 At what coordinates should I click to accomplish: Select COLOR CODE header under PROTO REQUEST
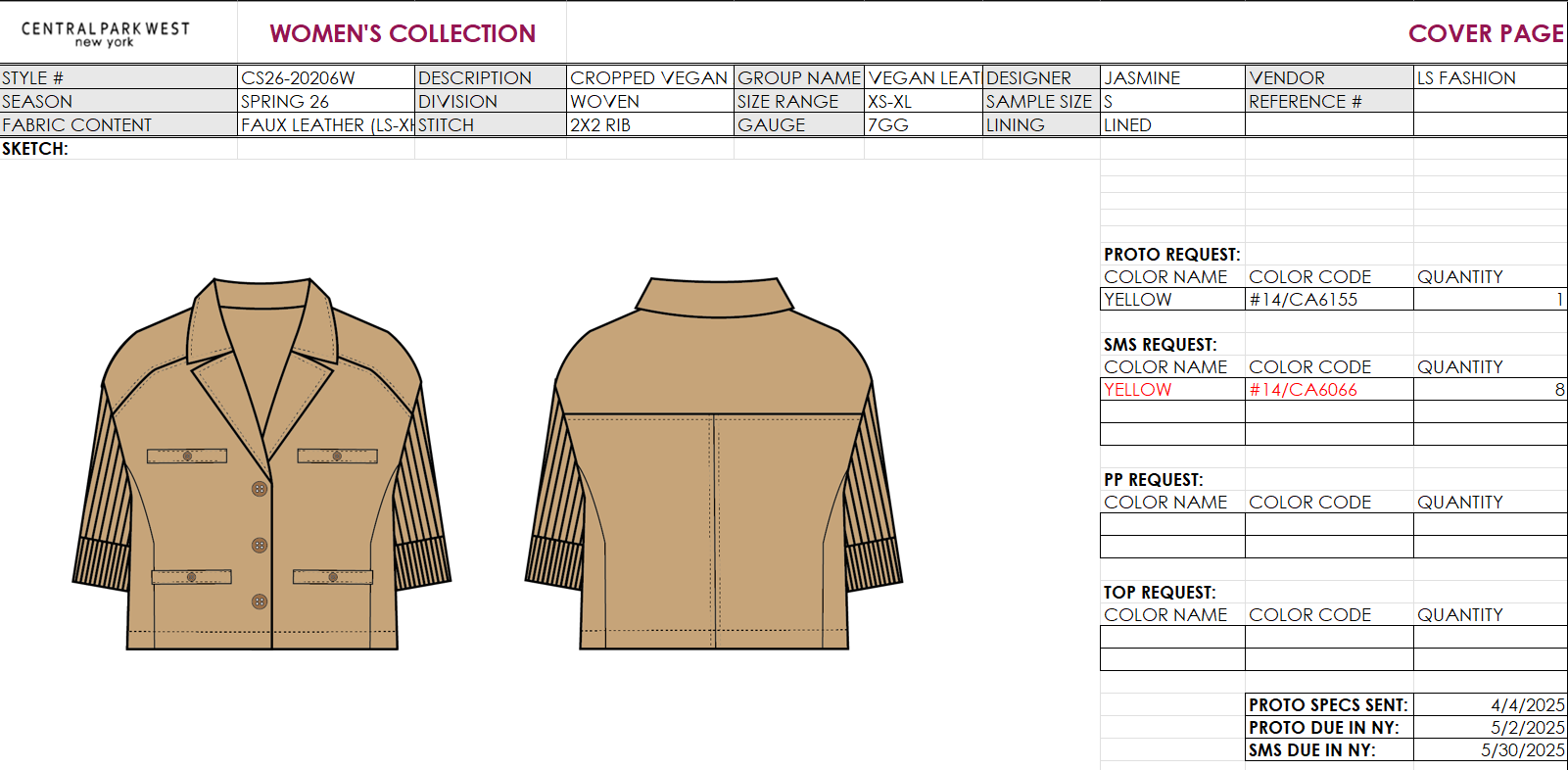pos(1309,276)
